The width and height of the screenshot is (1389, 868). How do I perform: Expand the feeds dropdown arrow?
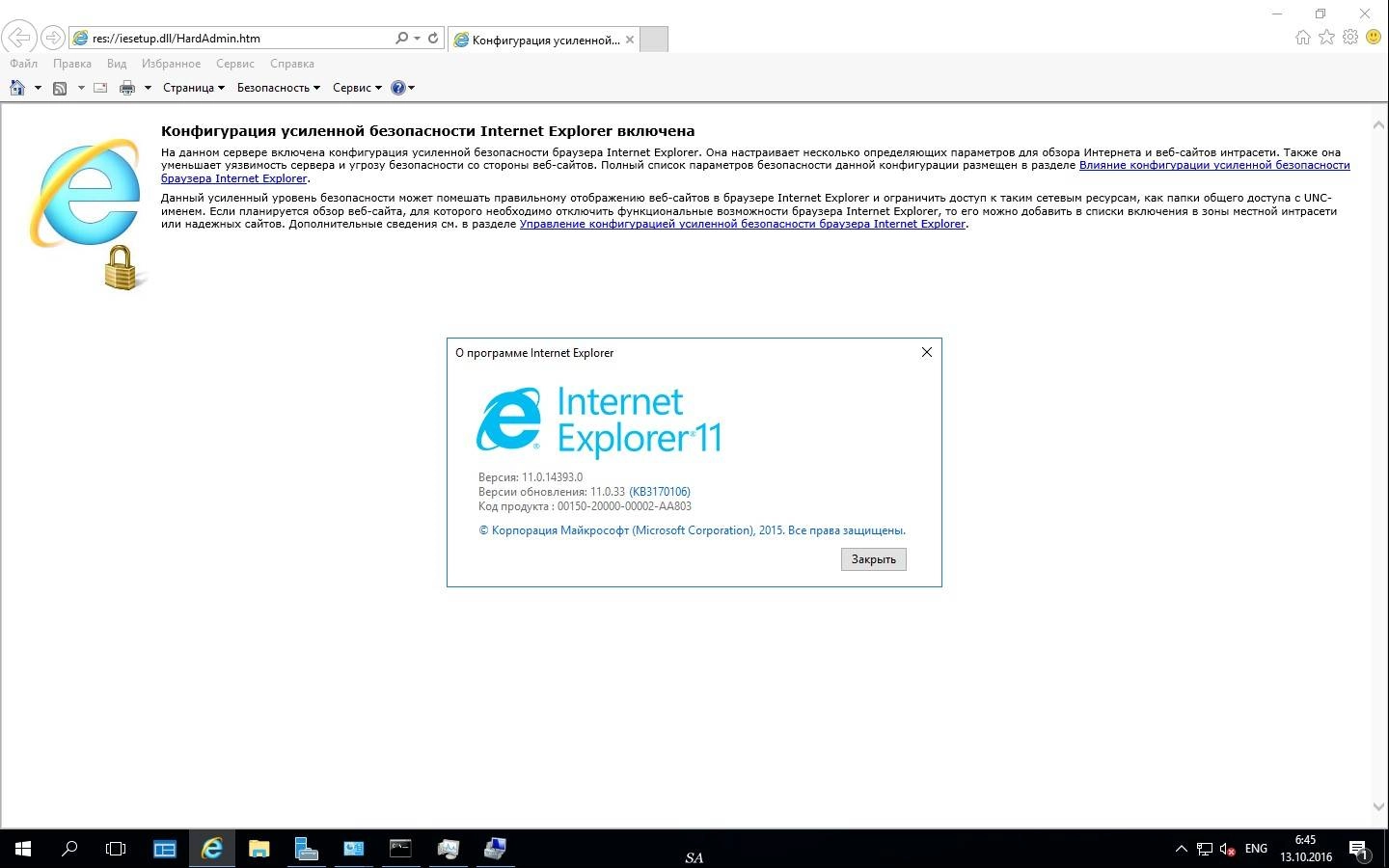(x=81, y=88)
